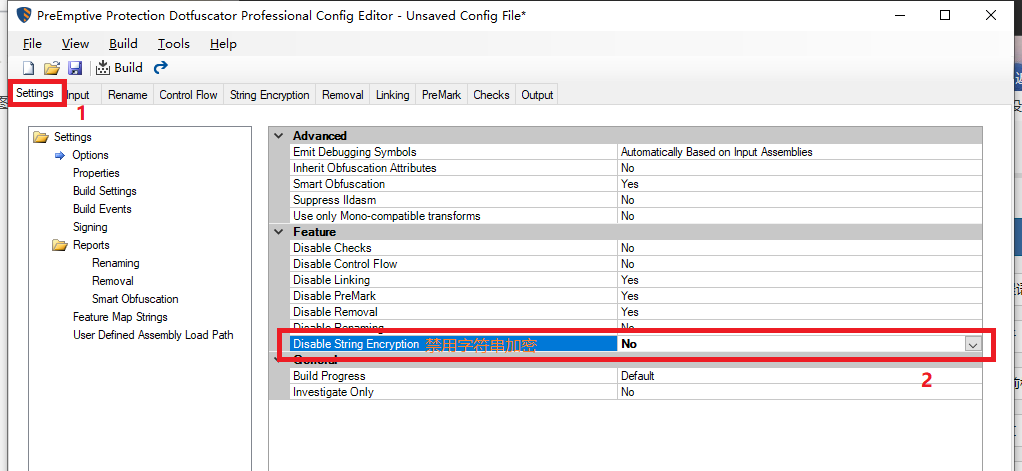This screenshot has width=1022, height=471.
Task: Click the Automatically Based on Input Assemblies value
Action: [716, 152]
